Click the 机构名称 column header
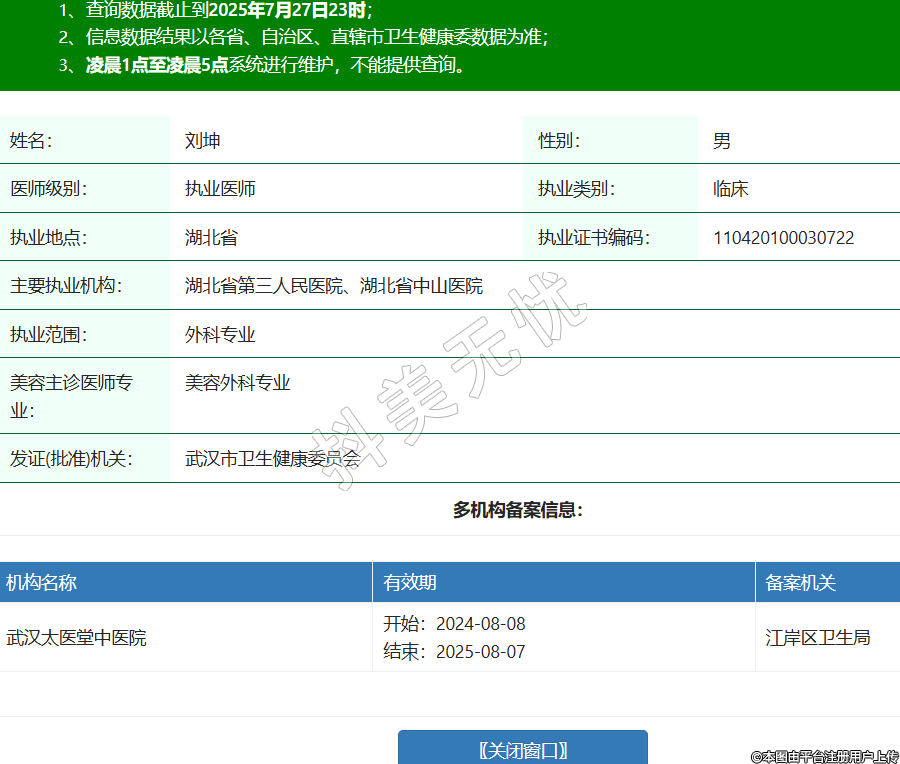The width and height of the screenshot is (900, 764). click(42, 583)
